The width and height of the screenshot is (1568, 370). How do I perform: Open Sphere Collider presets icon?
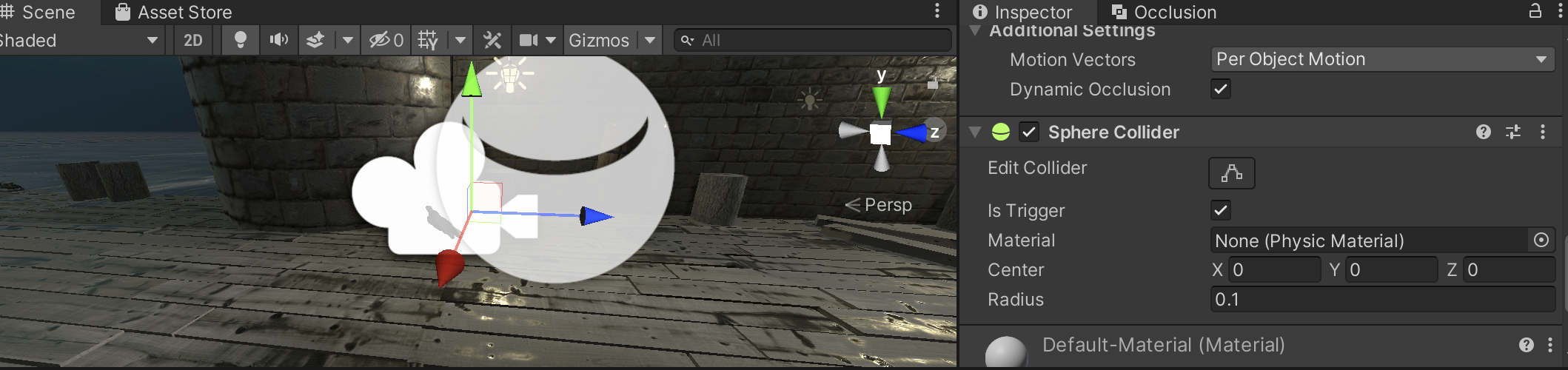pos(1513,132)
